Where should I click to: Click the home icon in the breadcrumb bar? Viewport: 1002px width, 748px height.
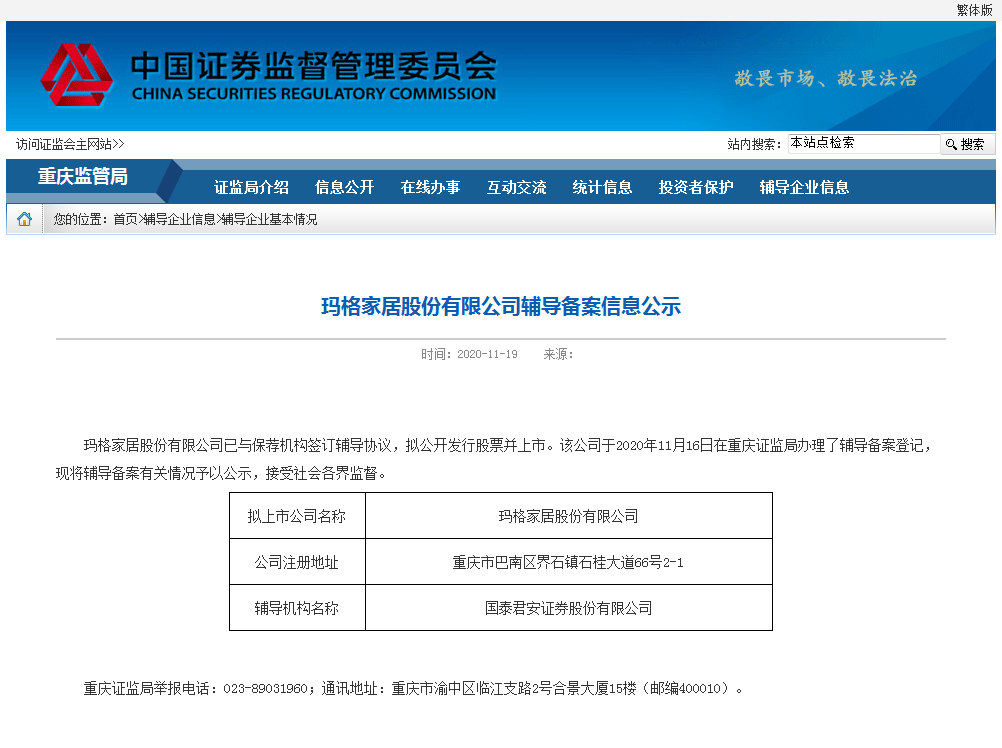point(24,219)
